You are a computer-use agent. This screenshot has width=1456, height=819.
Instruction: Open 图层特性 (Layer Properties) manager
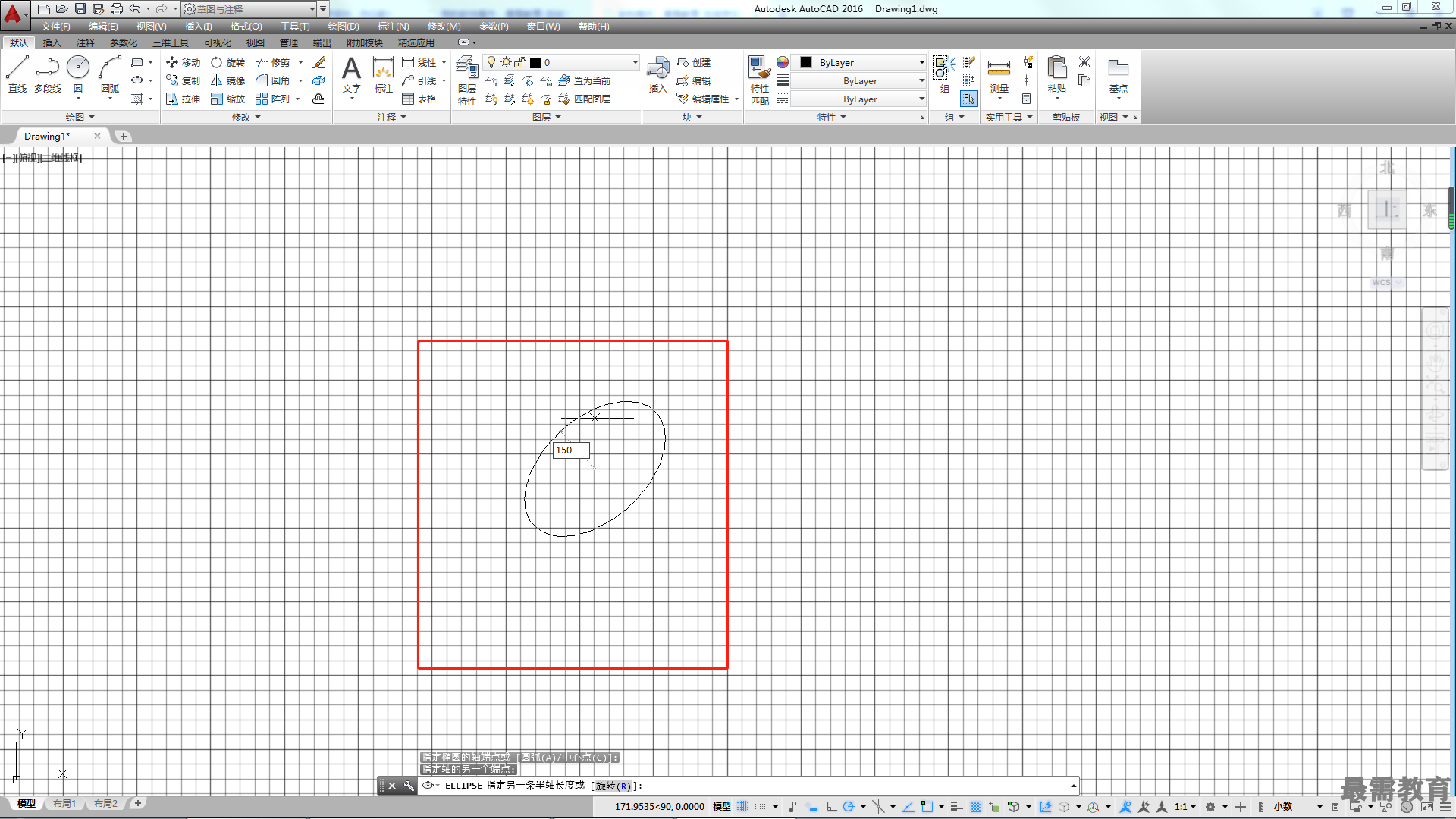[467, 80]
